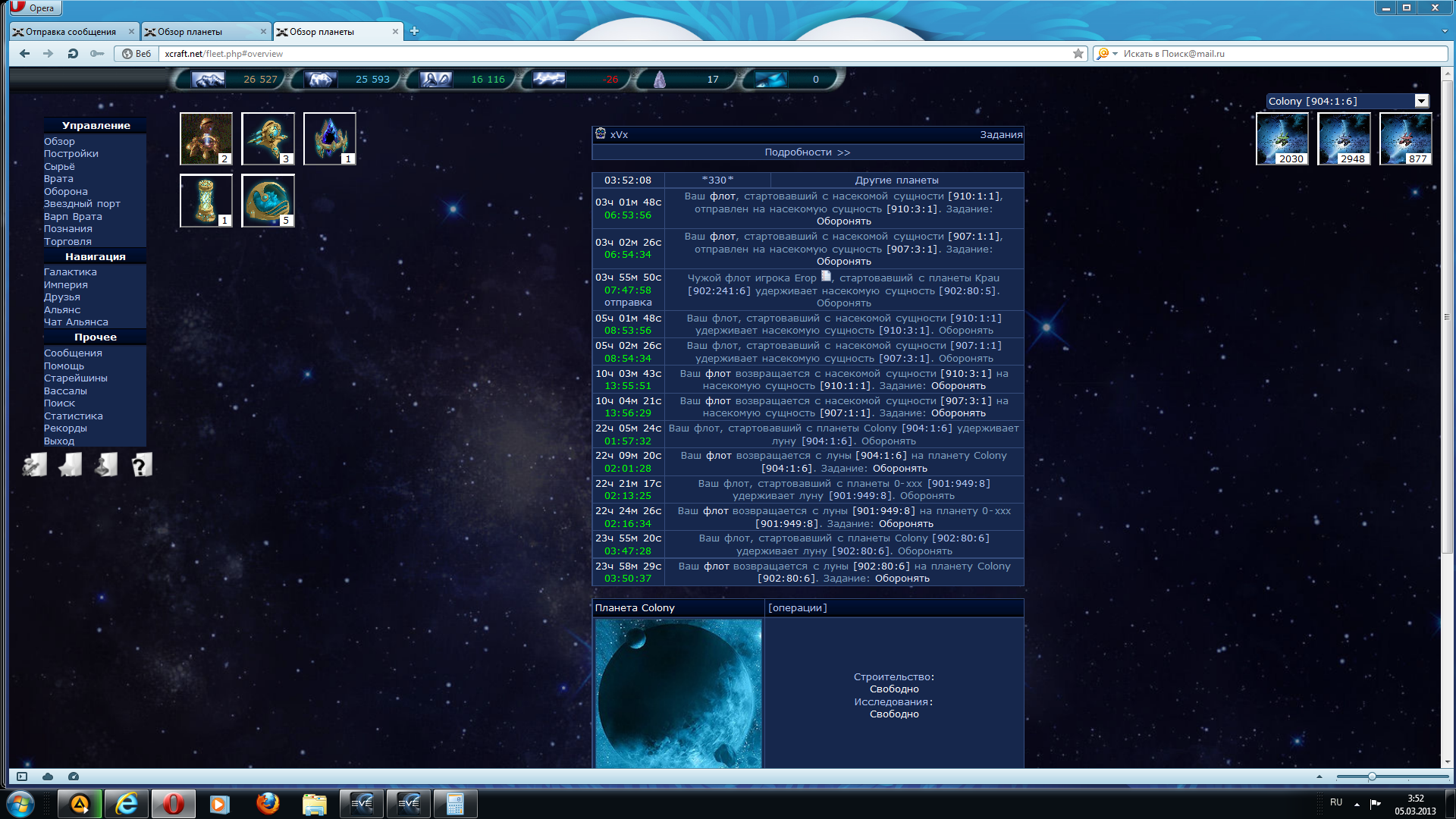Switch to the Отправка сообщения browser tab
The height and width of the screenshot is (819, 1456).
[x=74, y=31]
